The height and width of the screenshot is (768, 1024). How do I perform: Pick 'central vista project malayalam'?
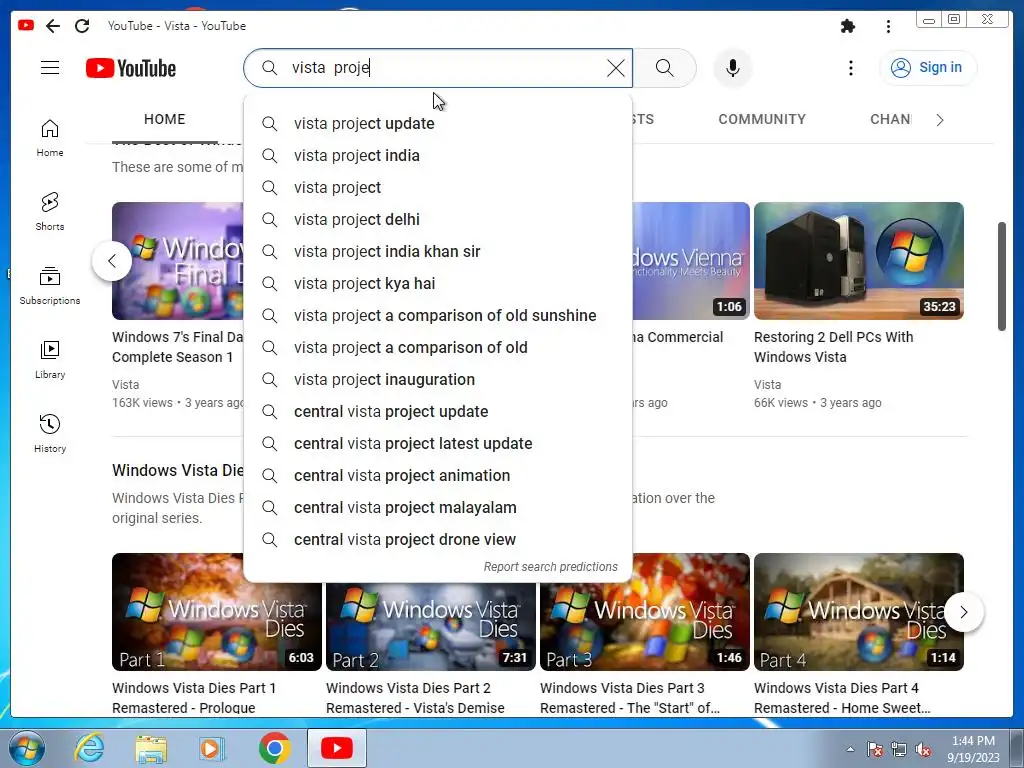point(438,507)
